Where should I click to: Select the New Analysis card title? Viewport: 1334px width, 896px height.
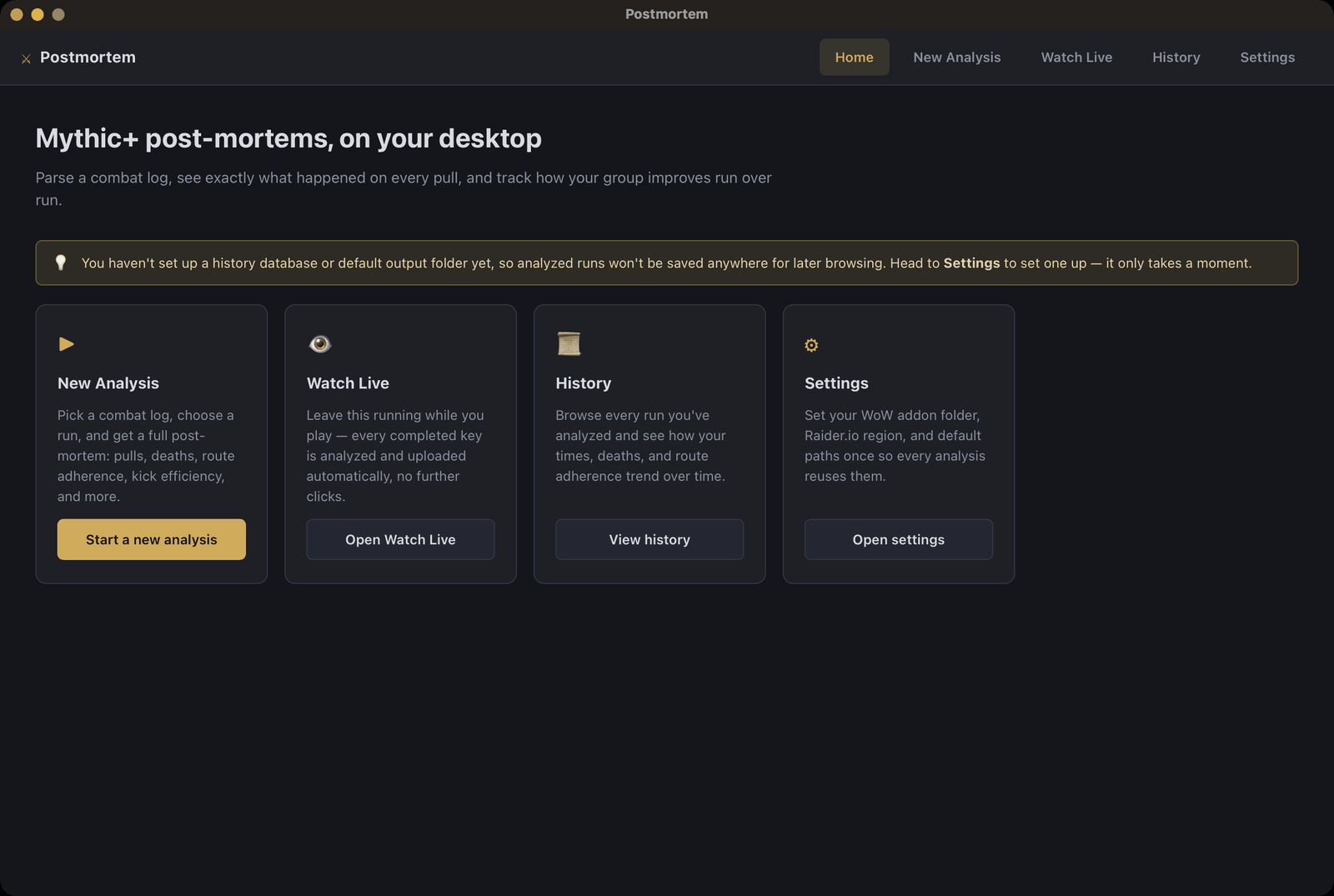pyautogui.click(x=108, y=383)
